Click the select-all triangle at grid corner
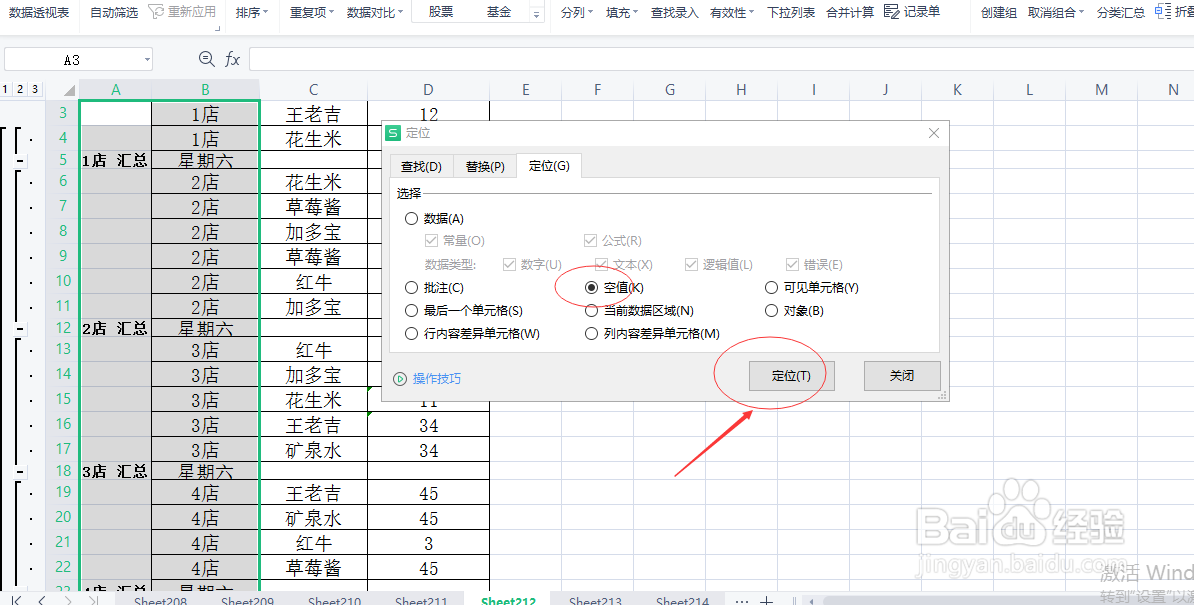Image resolution: width=1194 pixels, height=605 pixels. [x=69, y=90]
